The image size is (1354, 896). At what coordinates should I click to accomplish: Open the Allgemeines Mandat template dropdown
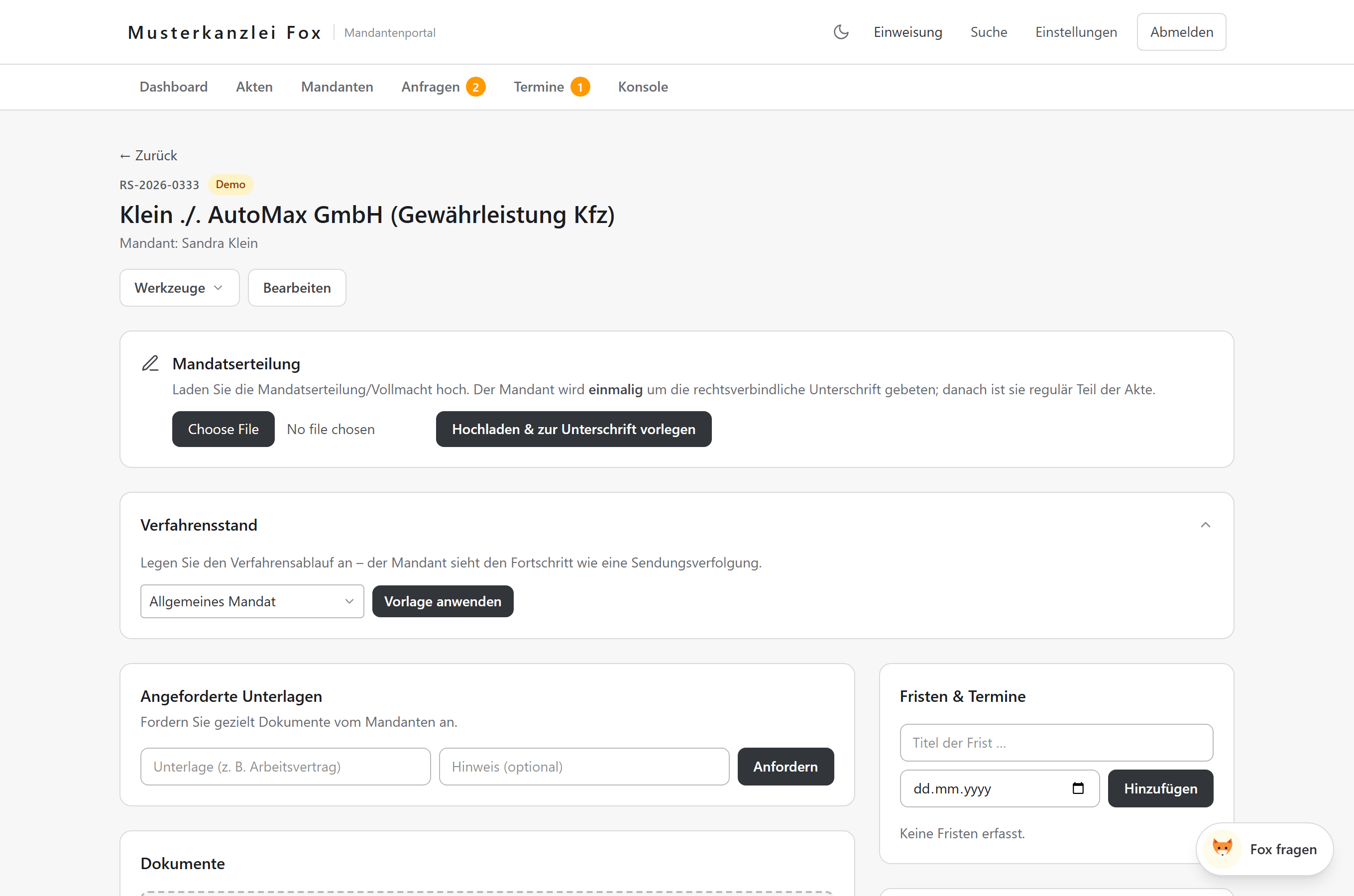tap(252, 601)
